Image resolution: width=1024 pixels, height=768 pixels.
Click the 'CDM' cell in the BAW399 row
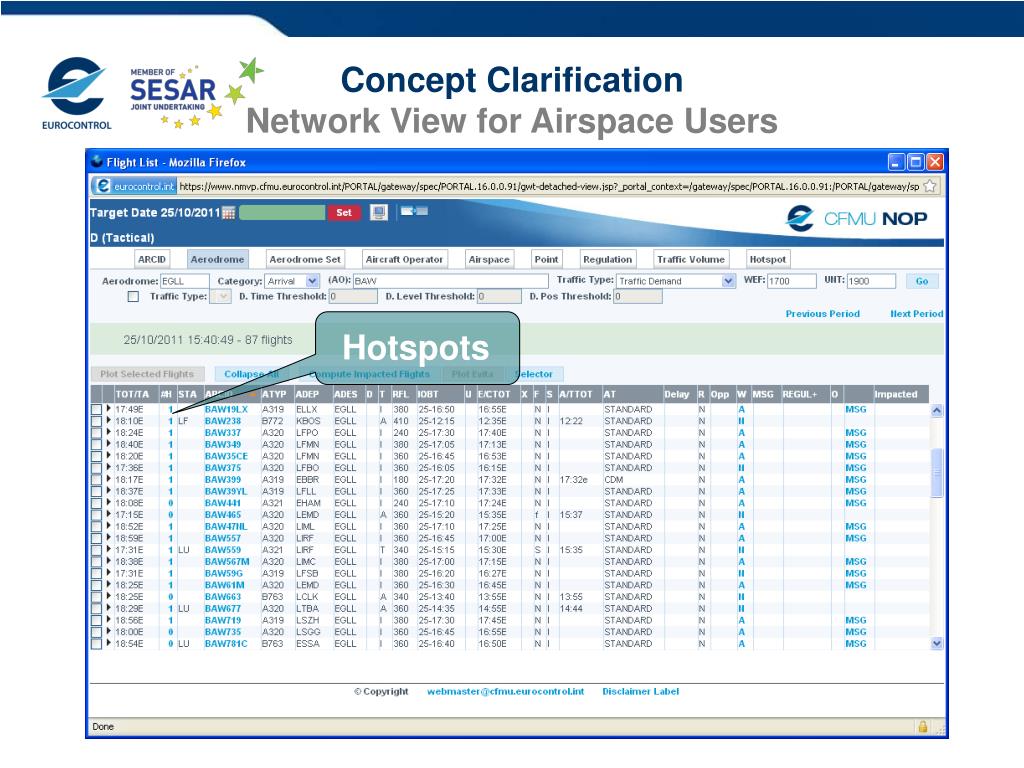614,480
